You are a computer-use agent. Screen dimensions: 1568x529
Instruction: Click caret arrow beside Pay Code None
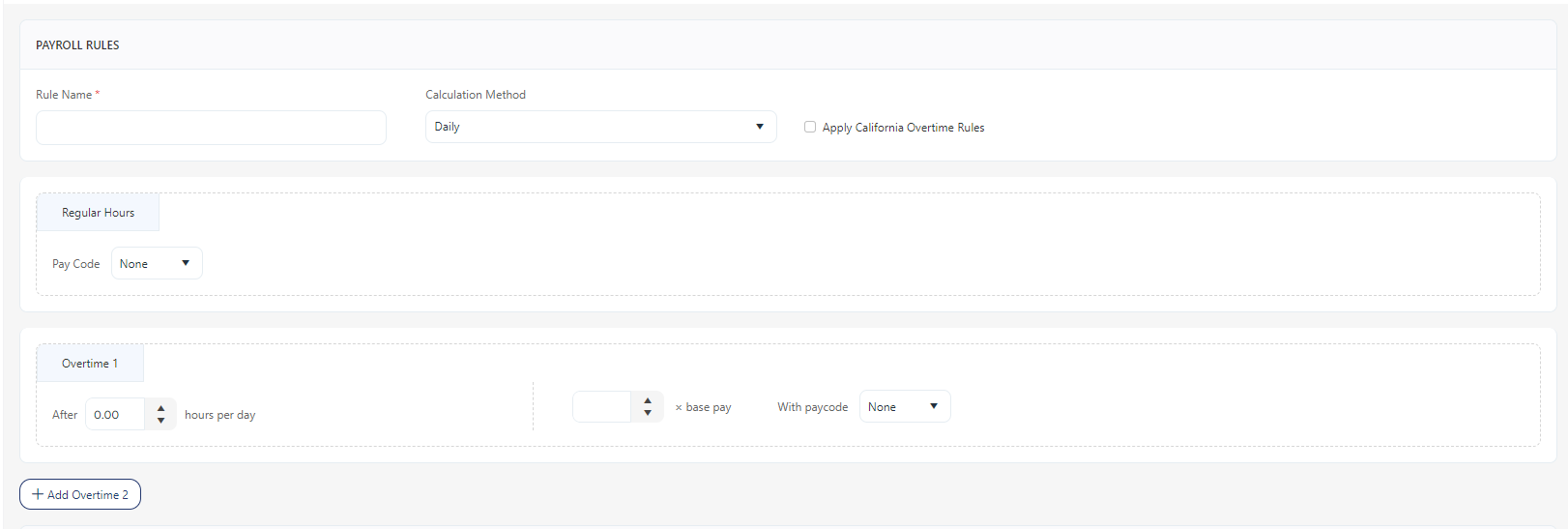tap(186, 263)
